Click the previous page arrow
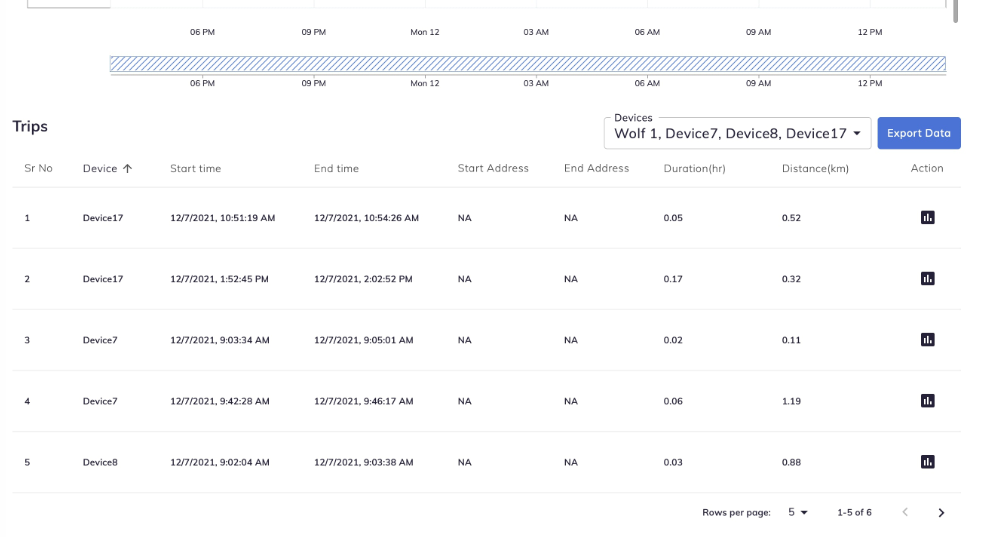This screenshot has width=981, height=537. [905, 513]
